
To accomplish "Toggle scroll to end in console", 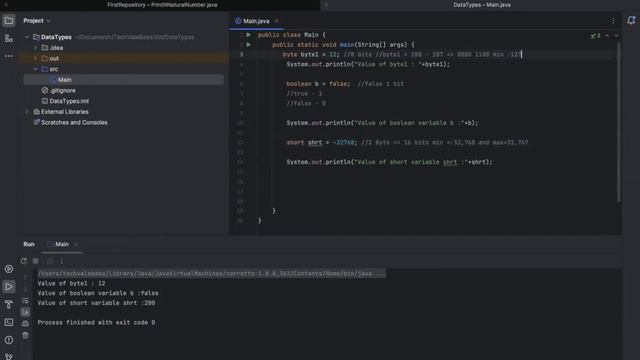I will click(25, 312).
